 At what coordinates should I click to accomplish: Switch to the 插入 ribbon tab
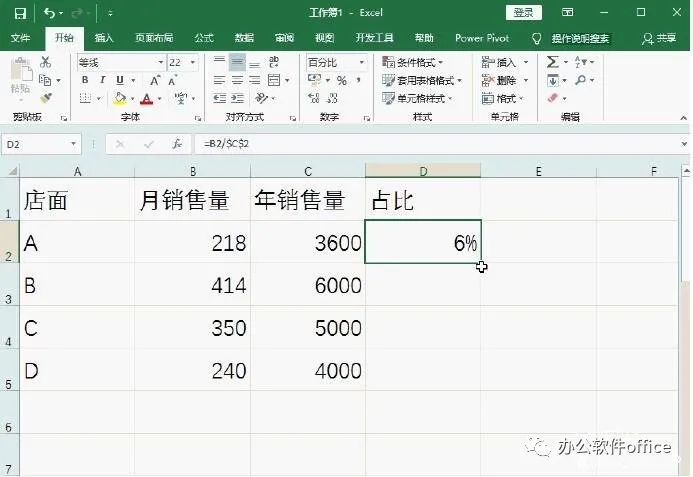(104, 38)
